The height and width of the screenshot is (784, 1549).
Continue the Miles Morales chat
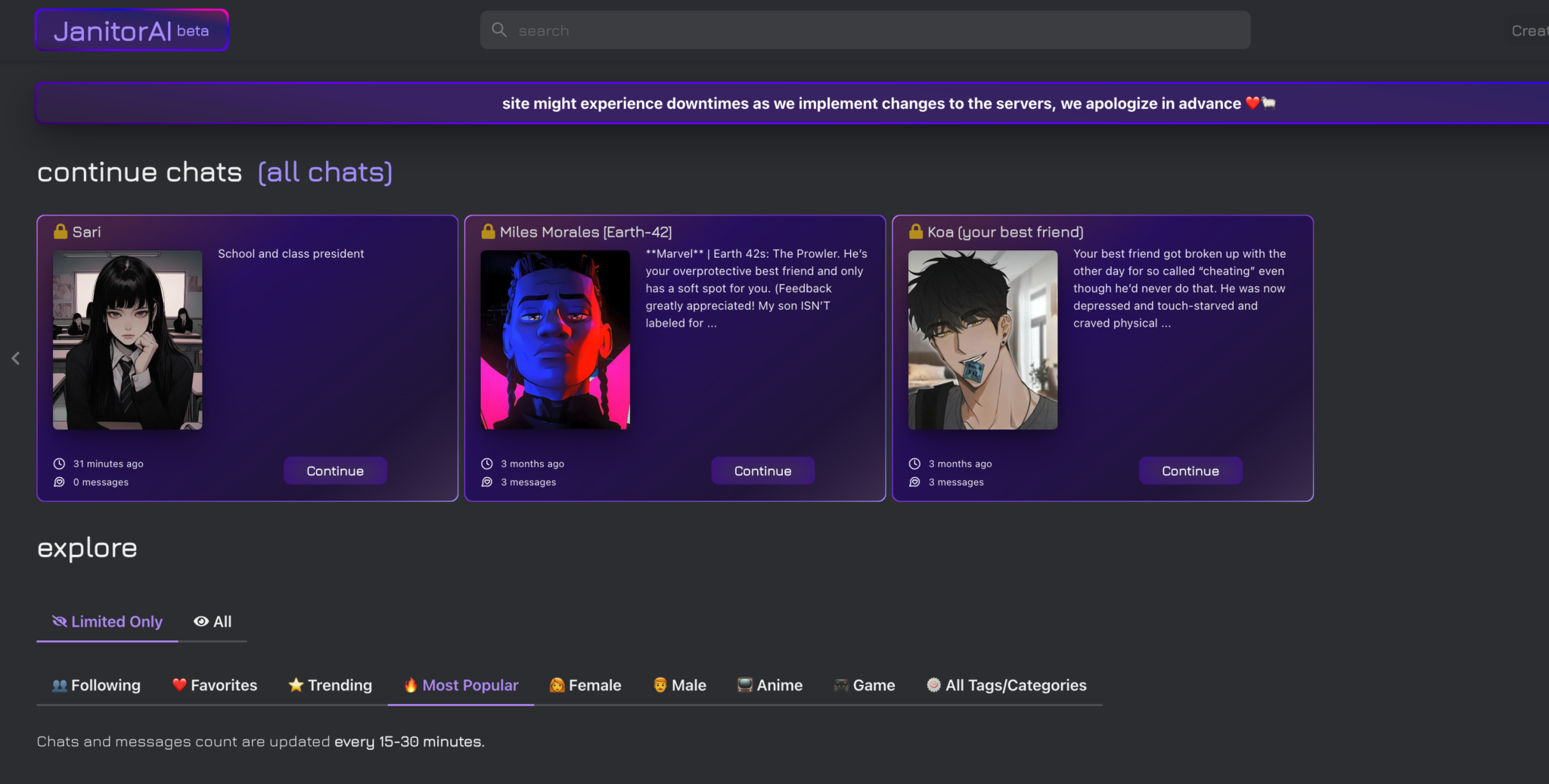[x=762, y=471]
